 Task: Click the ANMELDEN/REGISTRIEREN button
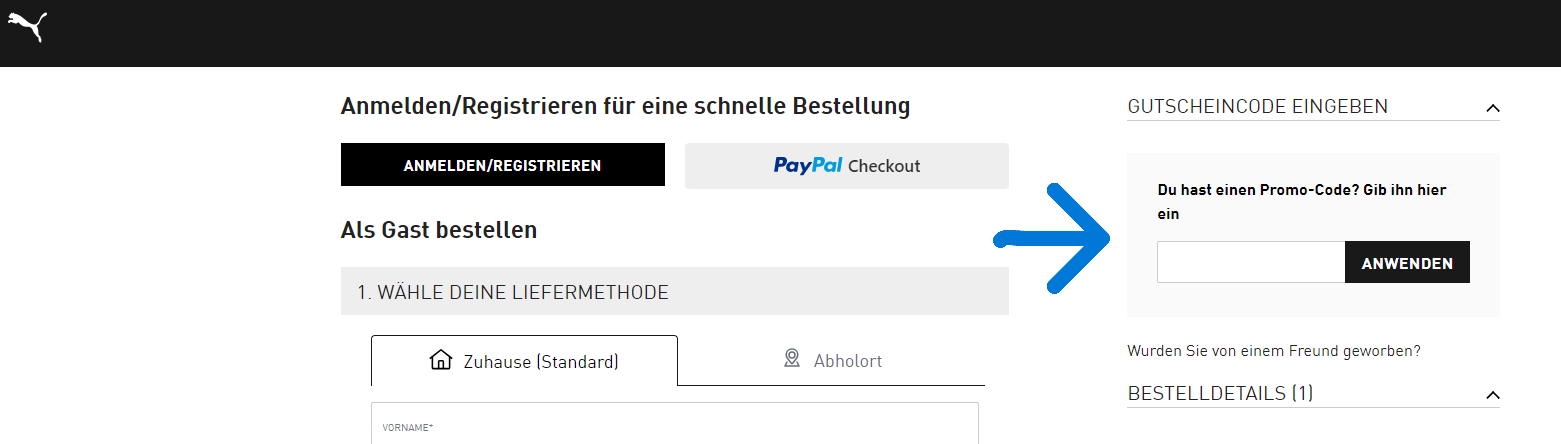coord(502,165)
